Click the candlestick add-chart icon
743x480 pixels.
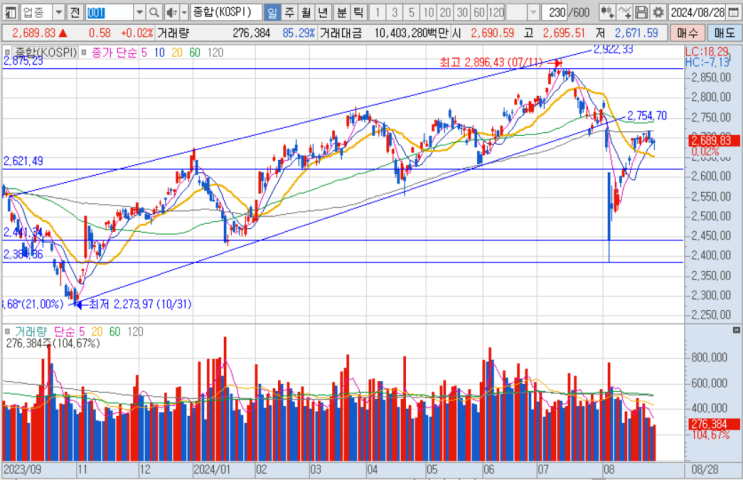pyautogui.click(x=607, y=12)
